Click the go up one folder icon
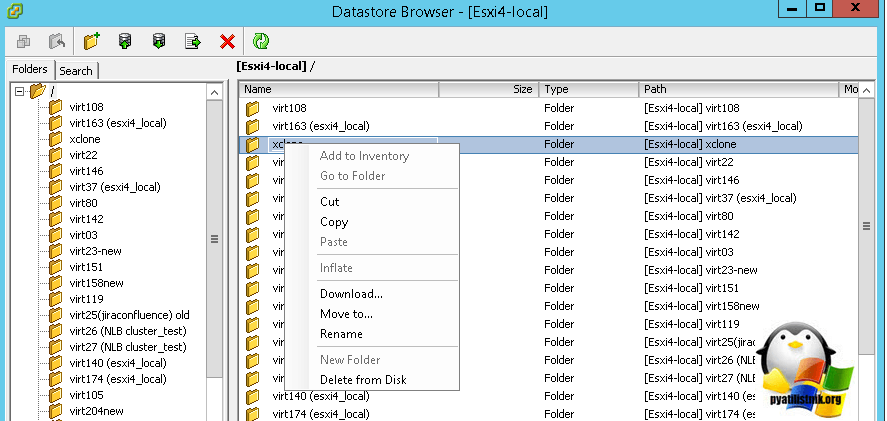The image size is (887, 421). coord(59,41)
